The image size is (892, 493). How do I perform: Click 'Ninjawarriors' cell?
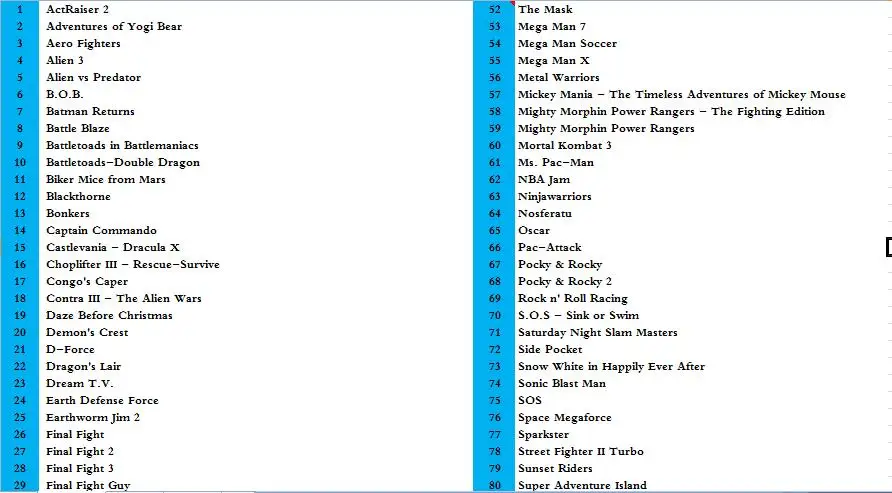(554, 197)
